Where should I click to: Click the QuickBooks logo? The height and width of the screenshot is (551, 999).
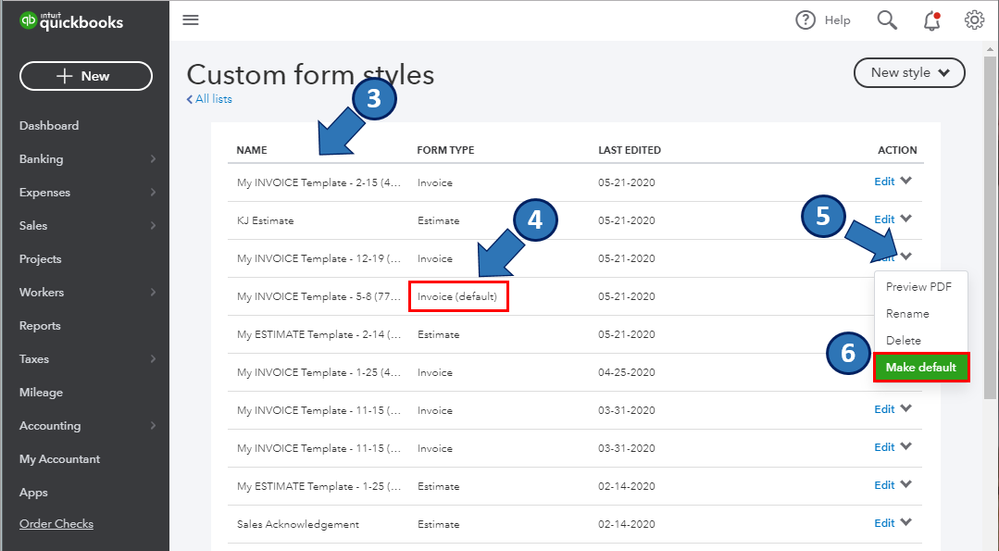pyautogui.click(x=72, y=21)
